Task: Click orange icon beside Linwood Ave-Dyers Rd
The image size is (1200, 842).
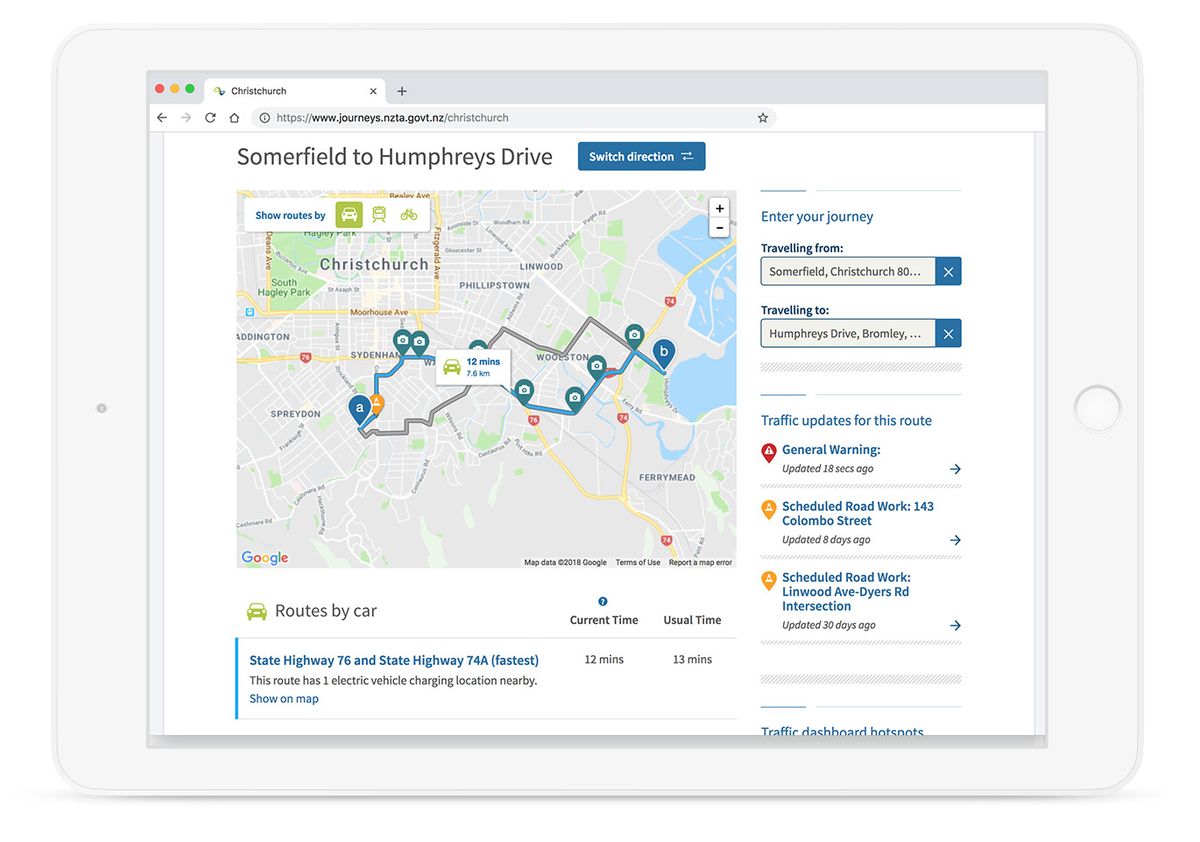Action: click(x=769, y=580)
